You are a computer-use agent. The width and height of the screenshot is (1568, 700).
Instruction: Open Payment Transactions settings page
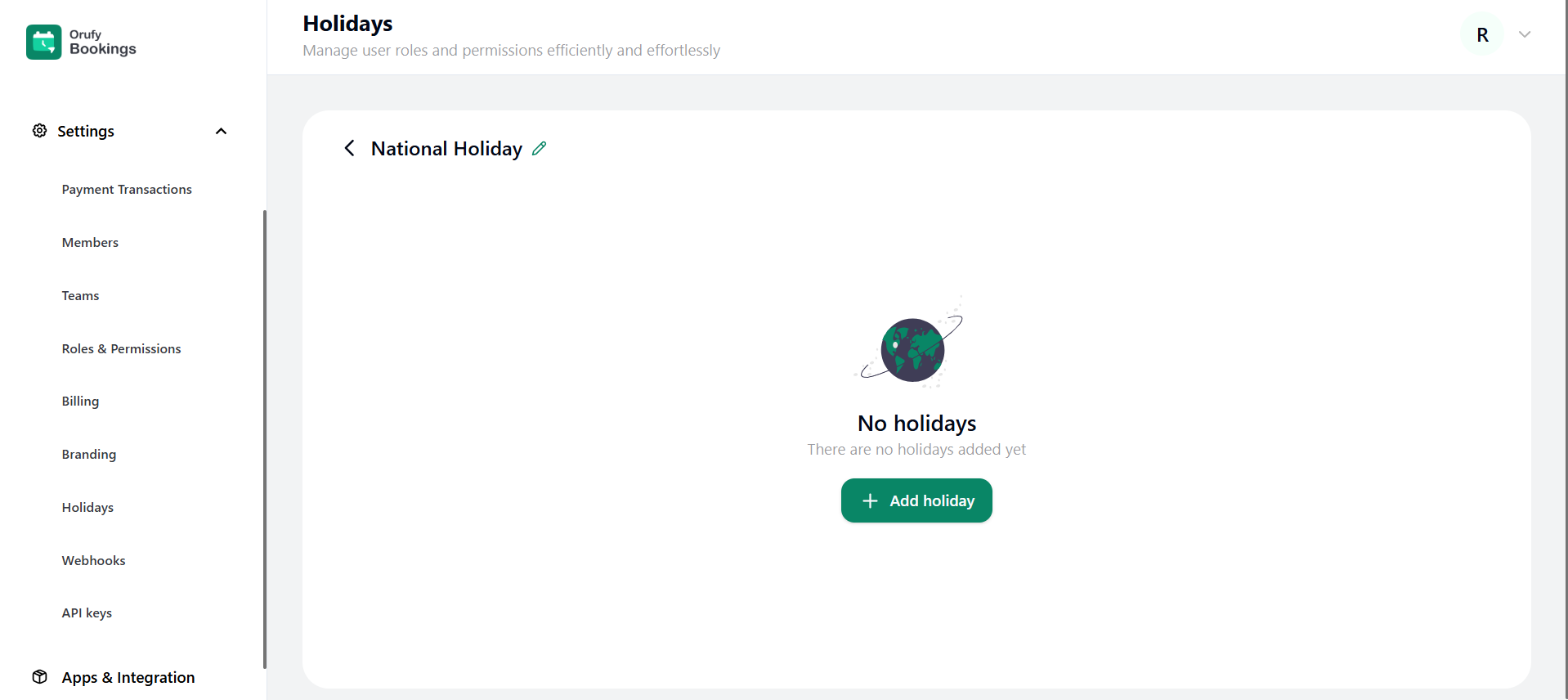point(127,189)
